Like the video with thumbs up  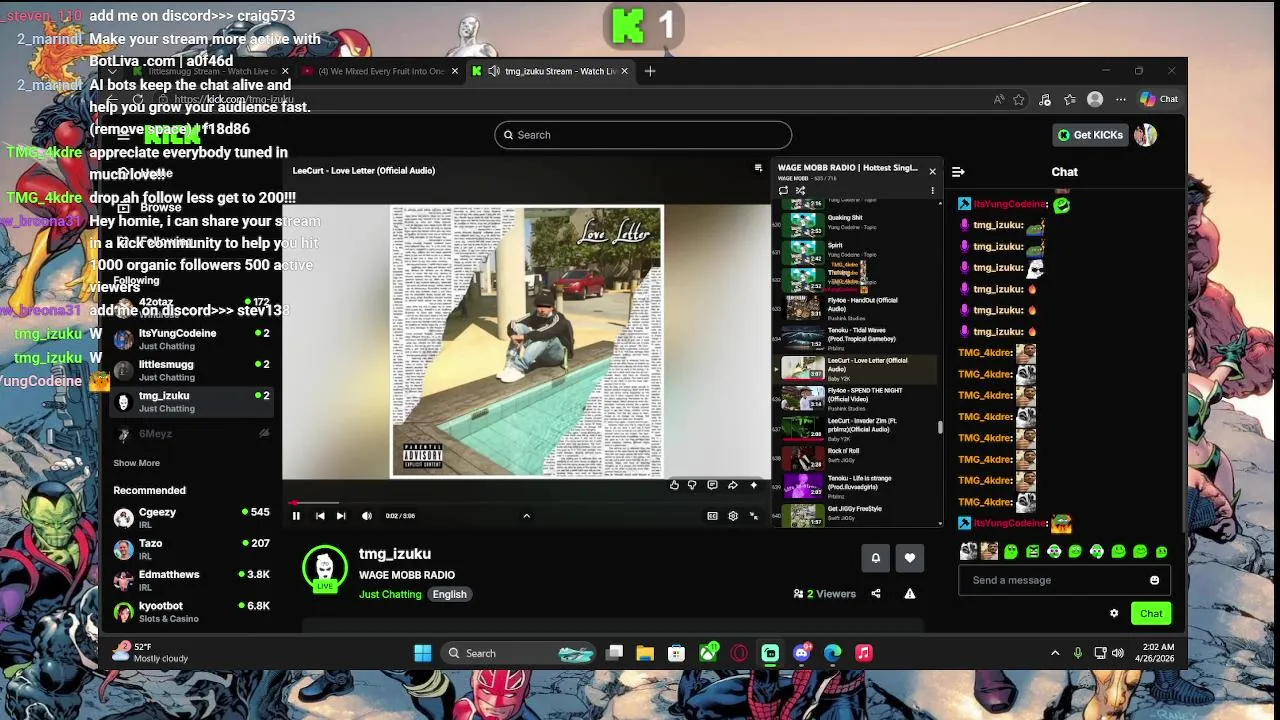674,485
